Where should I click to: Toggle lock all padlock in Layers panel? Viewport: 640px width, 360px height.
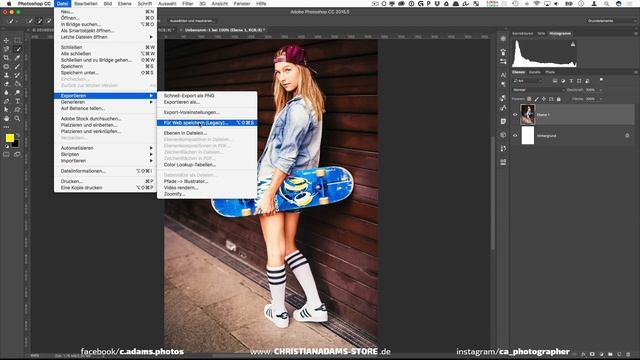coord(559,99)
